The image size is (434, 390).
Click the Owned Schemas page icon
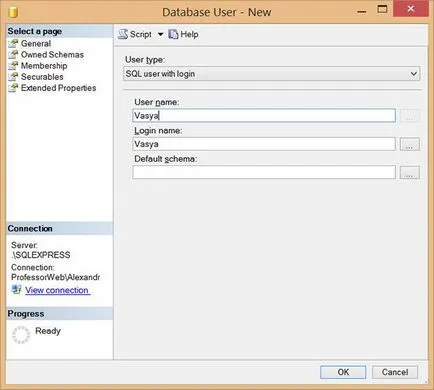click(13, 55)
